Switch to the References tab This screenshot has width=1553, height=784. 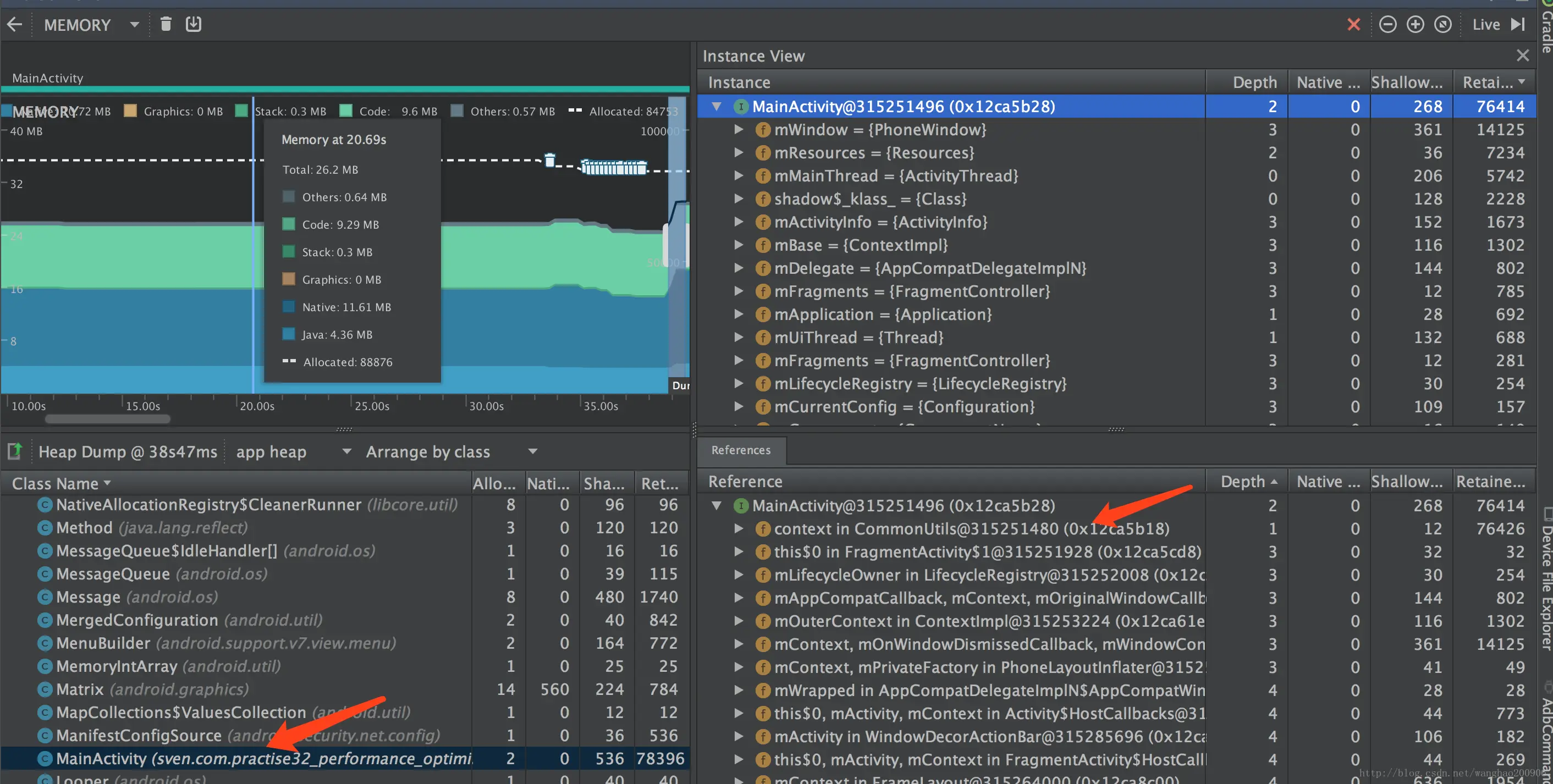(741, 450)
